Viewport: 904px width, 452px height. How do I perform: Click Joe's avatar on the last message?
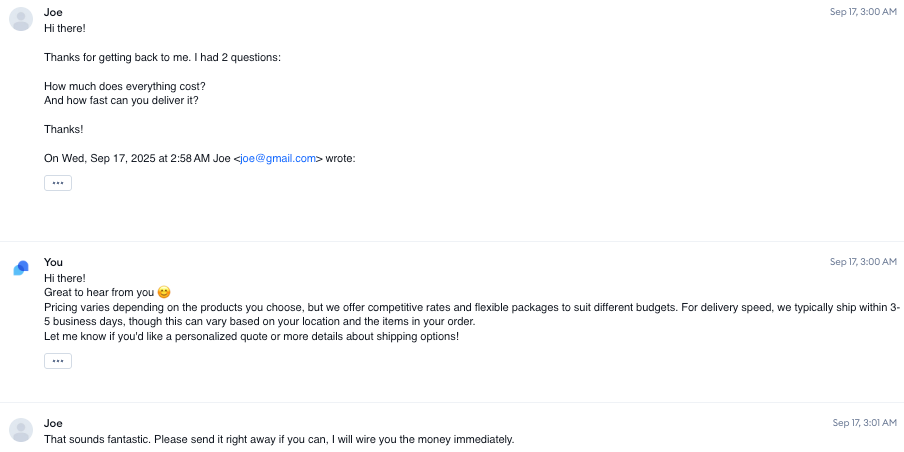pyautogui.click(x=21, y=430)
